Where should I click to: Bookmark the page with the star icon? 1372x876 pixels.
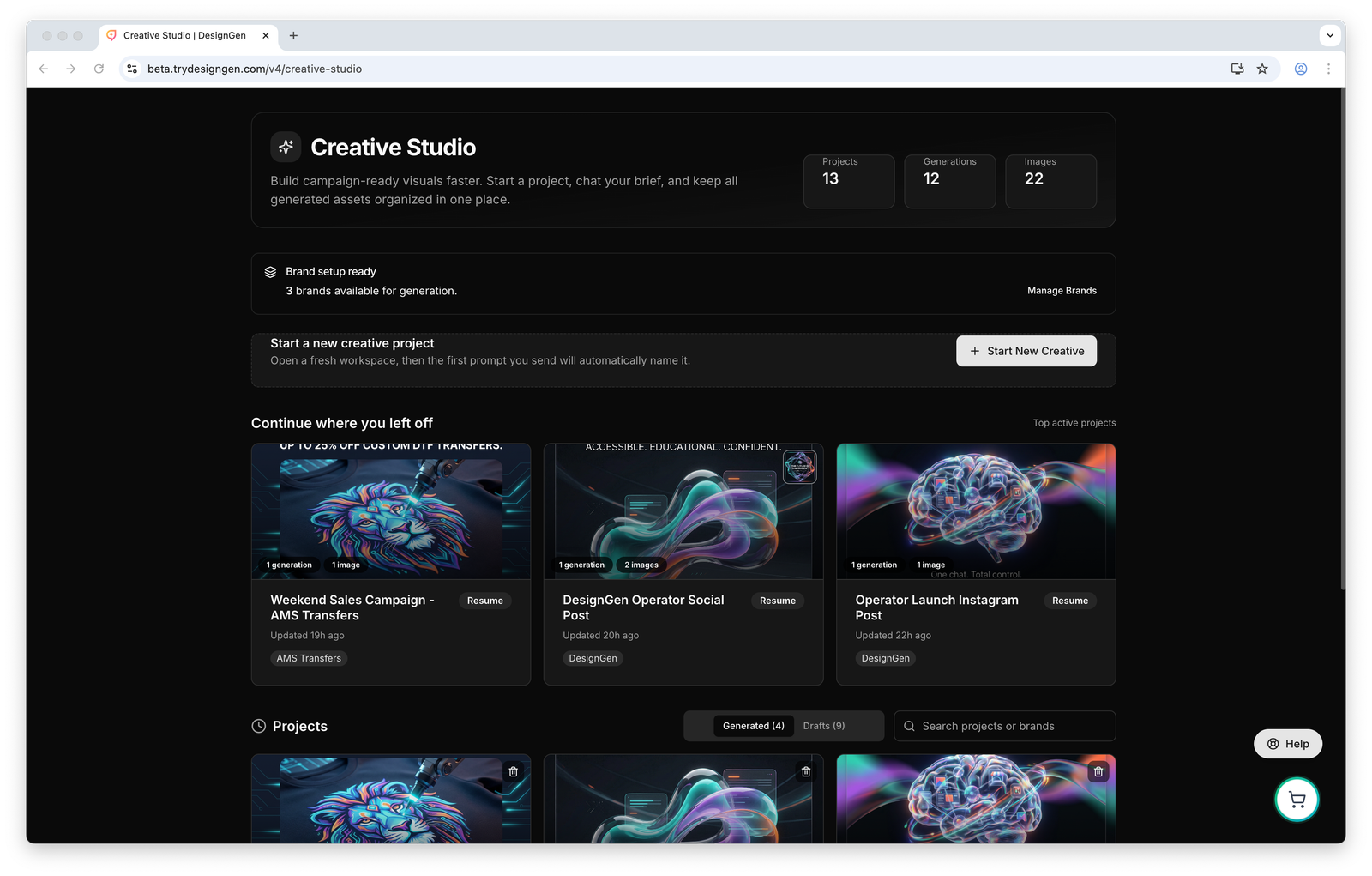[1262, 69]
